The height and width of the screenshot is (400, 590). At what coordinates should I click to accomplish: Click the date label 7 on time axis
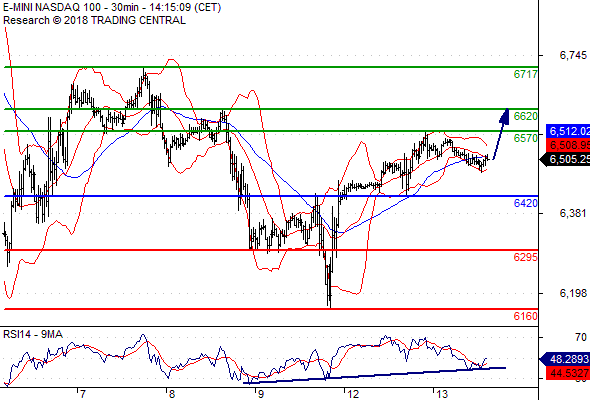point(83,394)
